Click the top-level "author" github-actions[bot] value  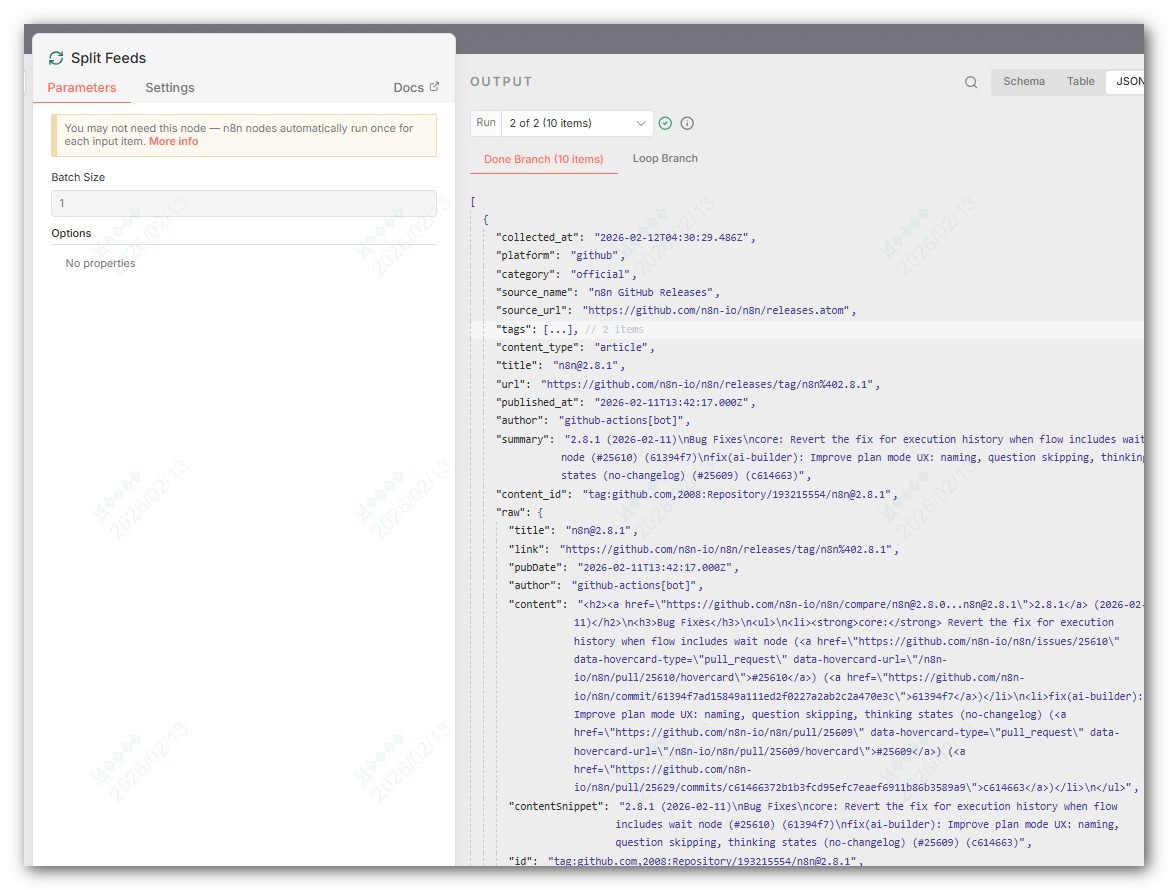[x=621, y=421]
